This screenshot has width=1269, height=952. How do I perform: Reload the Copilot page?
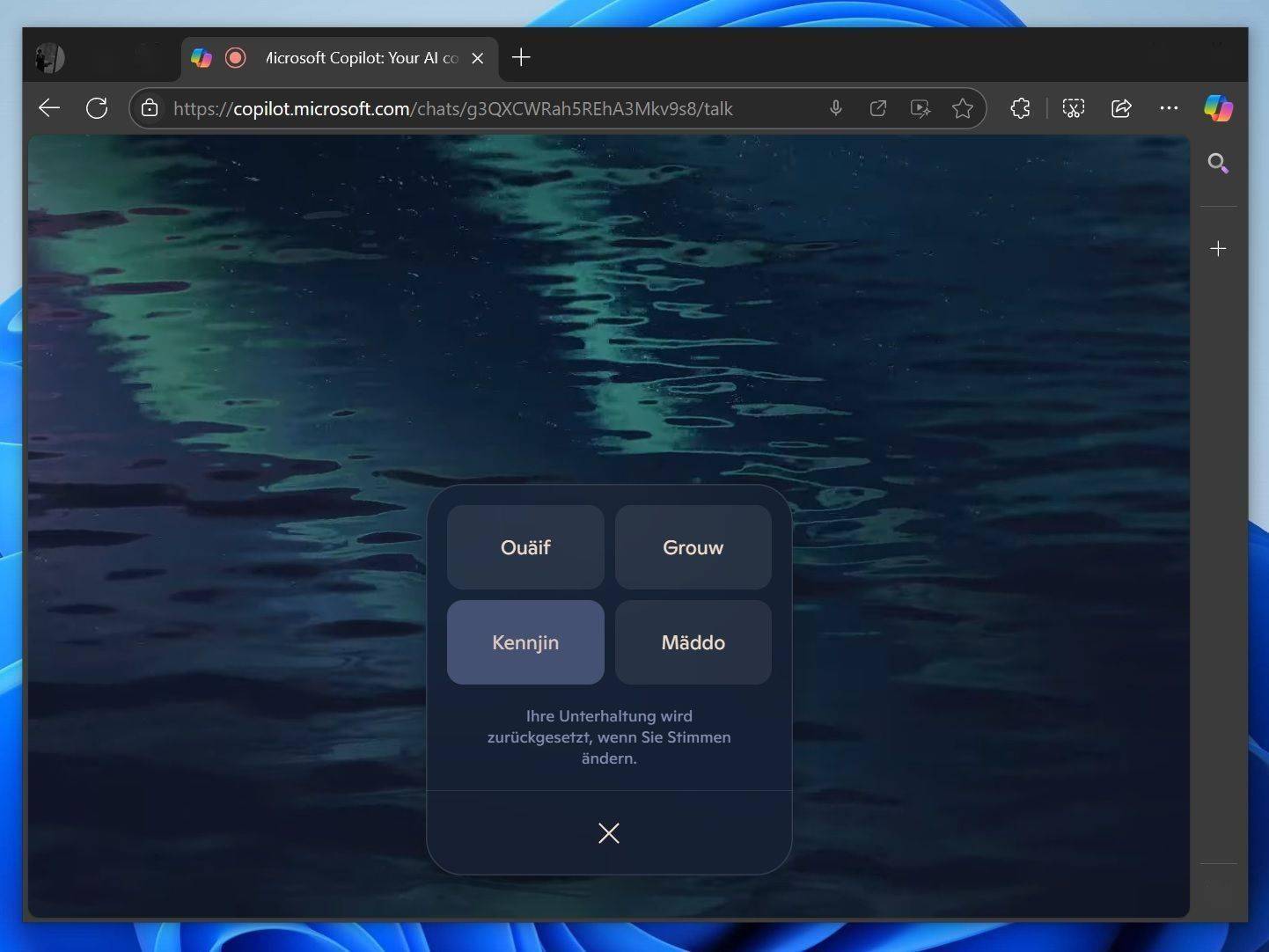[x=97, y=108]
